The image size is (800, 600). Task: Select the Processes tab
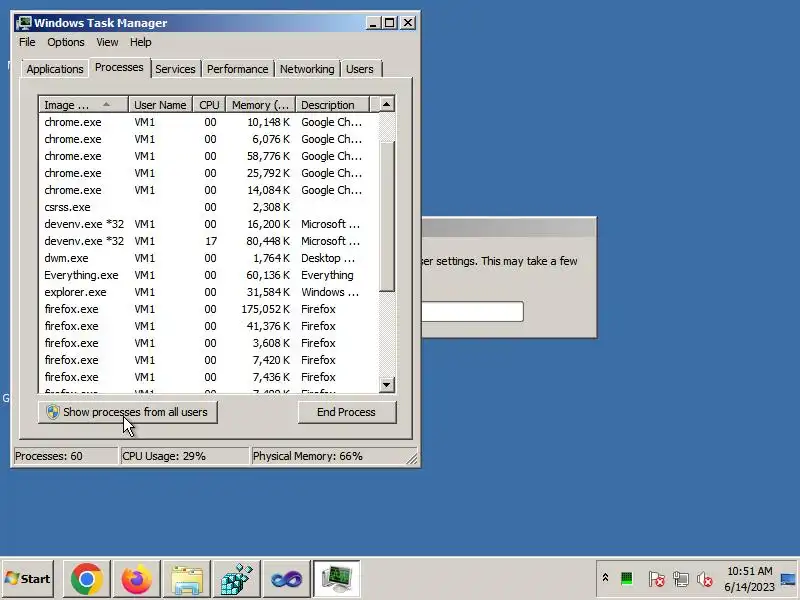click(119, 67)
